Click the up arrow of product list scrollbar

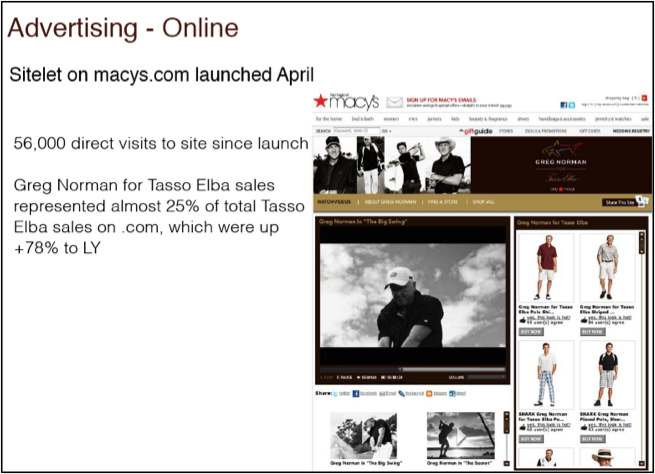[x=642, y=235]
